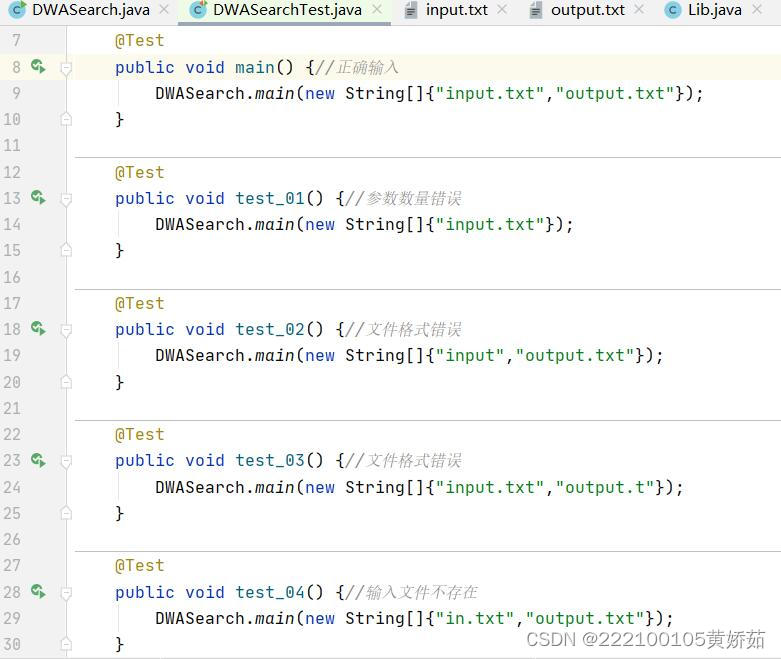Collapse main() method at line 8
Image resolution: width=781 pixels, height=659 pixels.
tap(66, 68)
